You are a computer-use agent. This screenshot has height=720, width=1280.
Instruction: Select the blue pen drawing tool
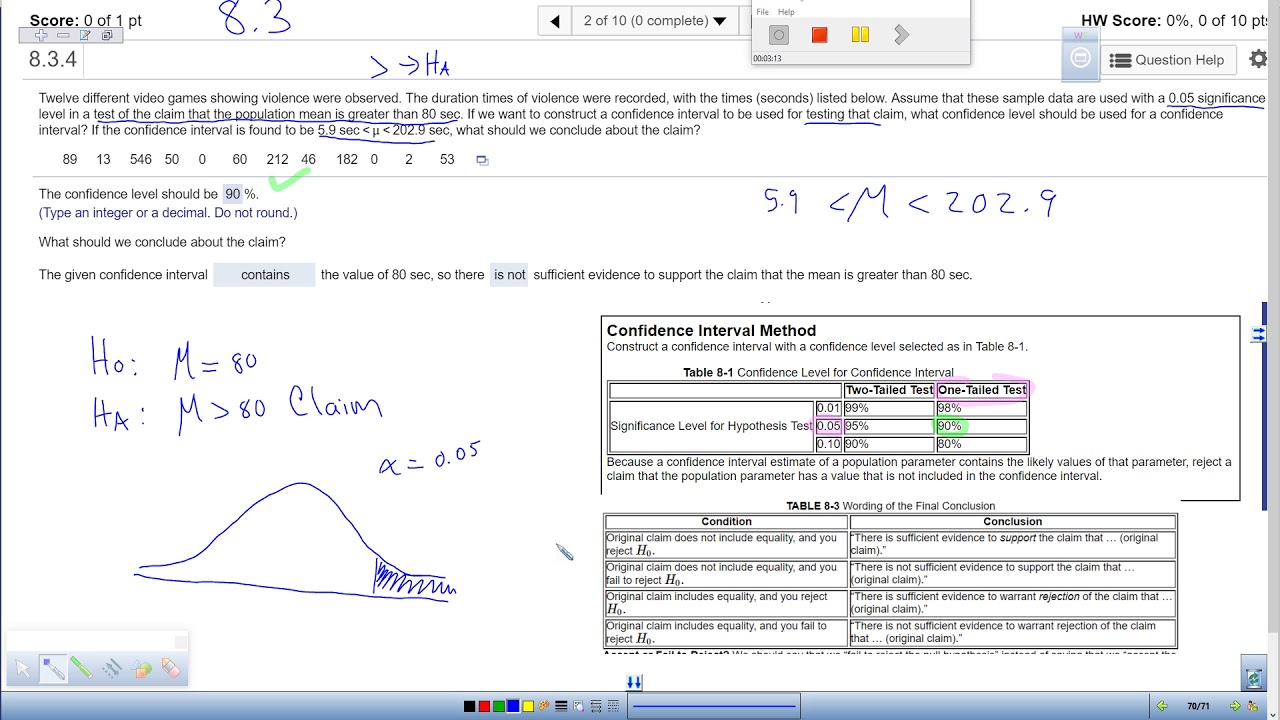click(53, 669)
